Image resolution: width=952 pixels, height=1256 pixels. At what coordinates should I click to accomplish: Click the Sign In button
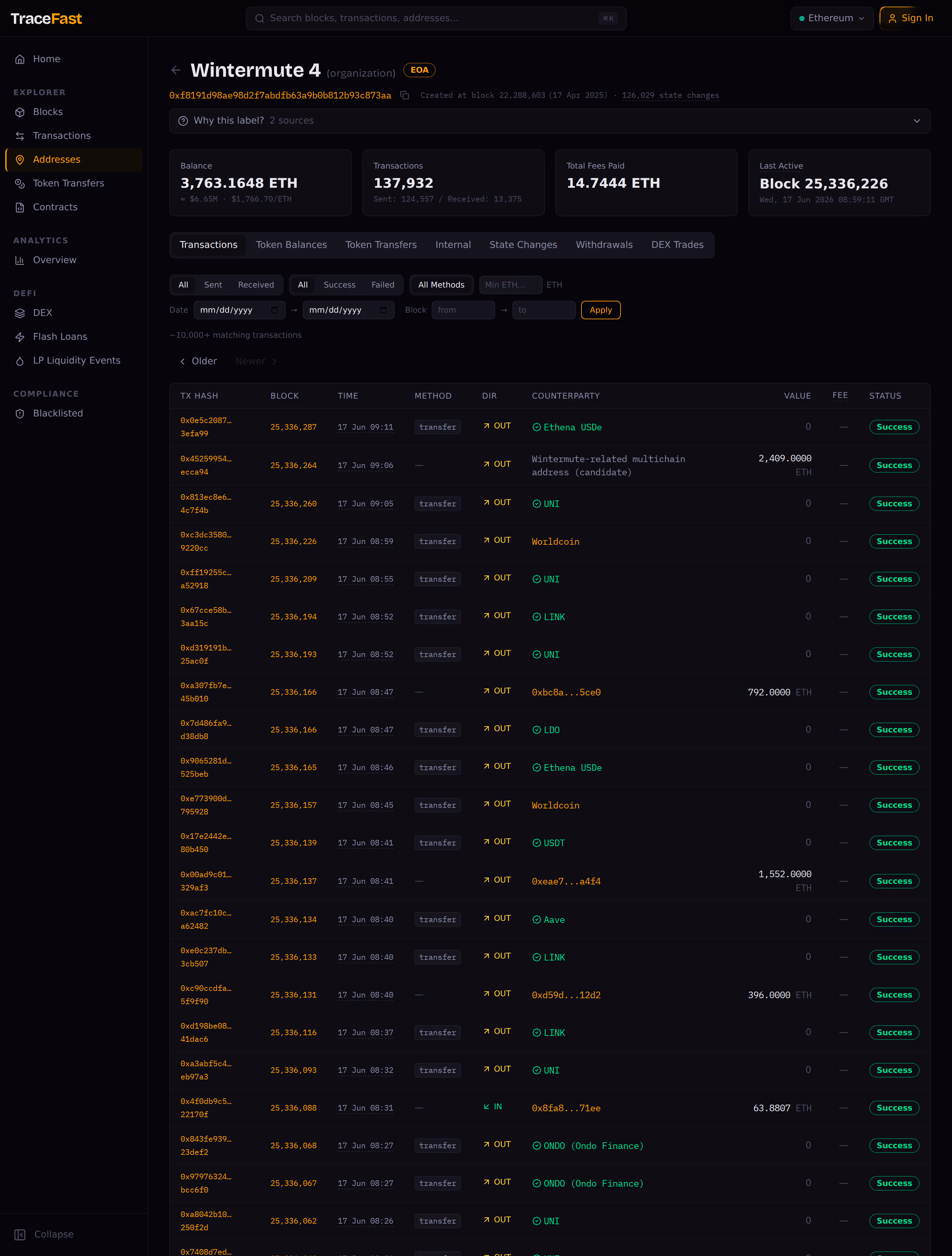point(911,18)
